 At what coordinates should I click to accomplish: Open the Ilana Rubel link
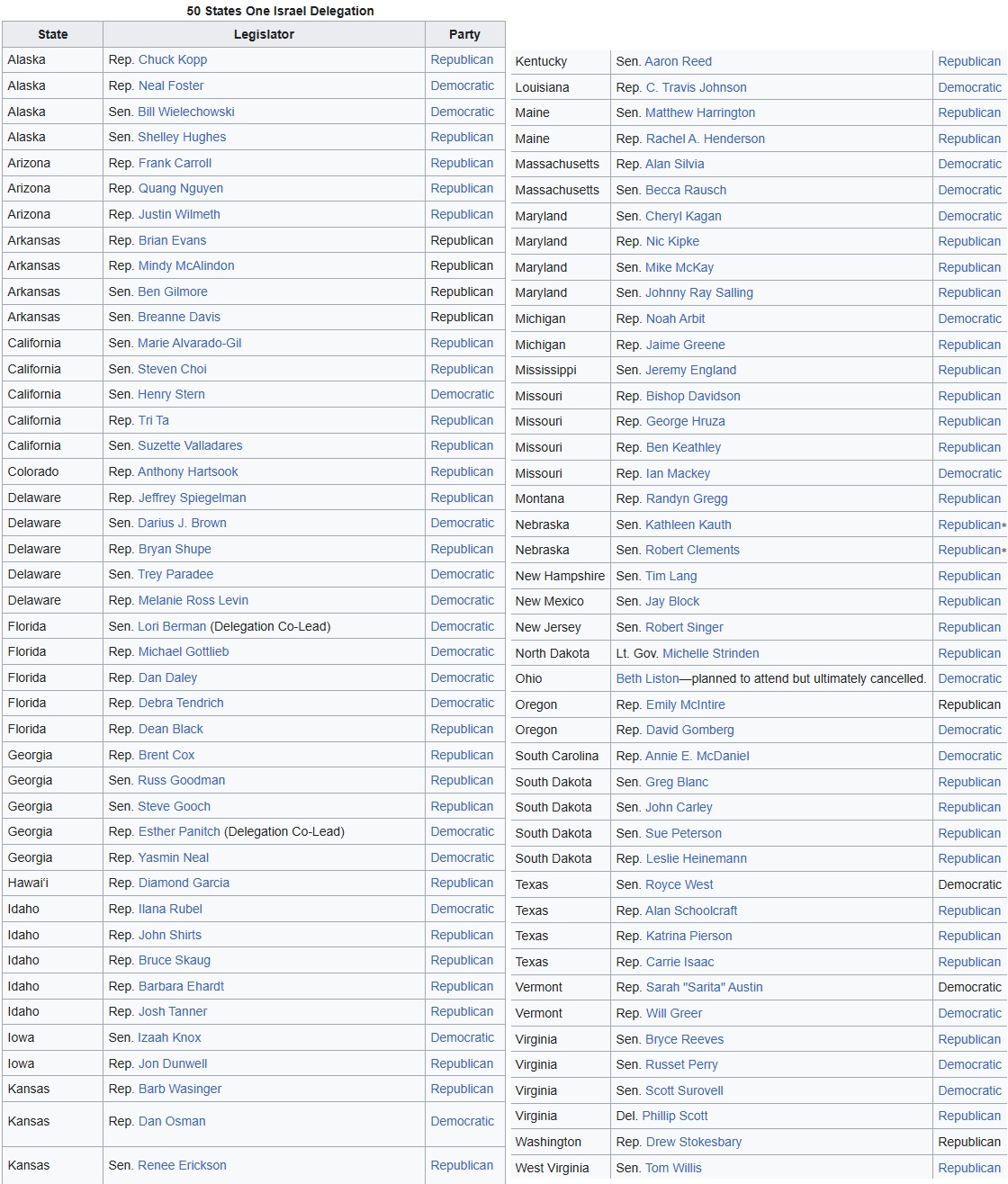tap(170, 909)
